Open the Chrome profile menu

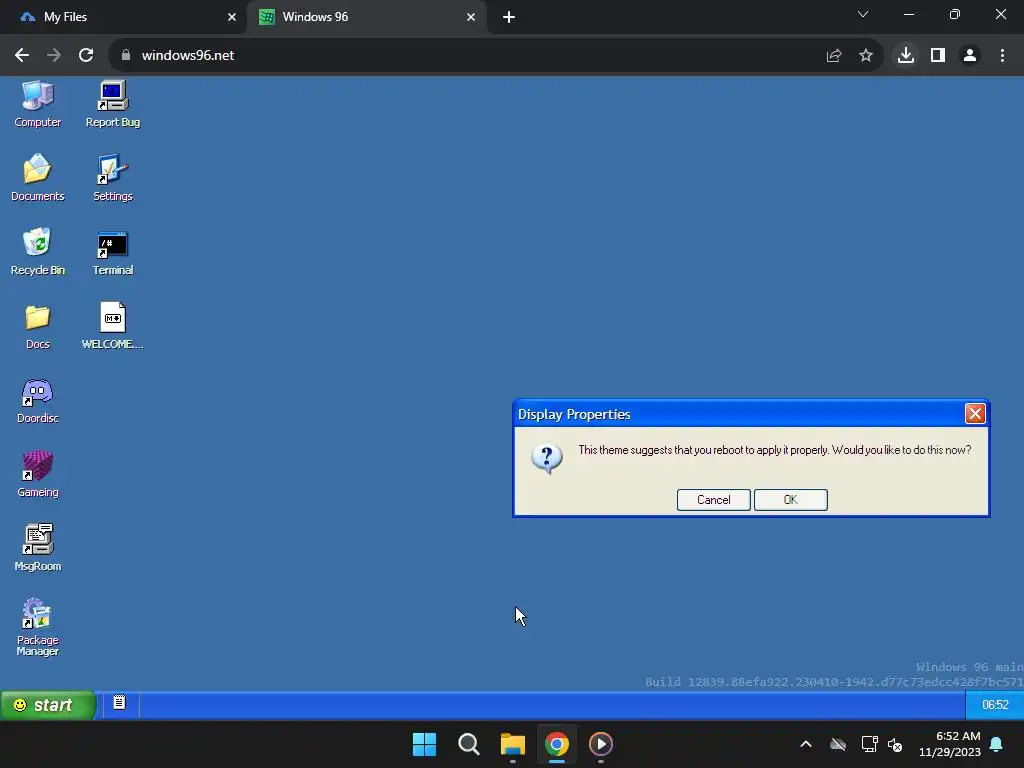pos(970,56)
